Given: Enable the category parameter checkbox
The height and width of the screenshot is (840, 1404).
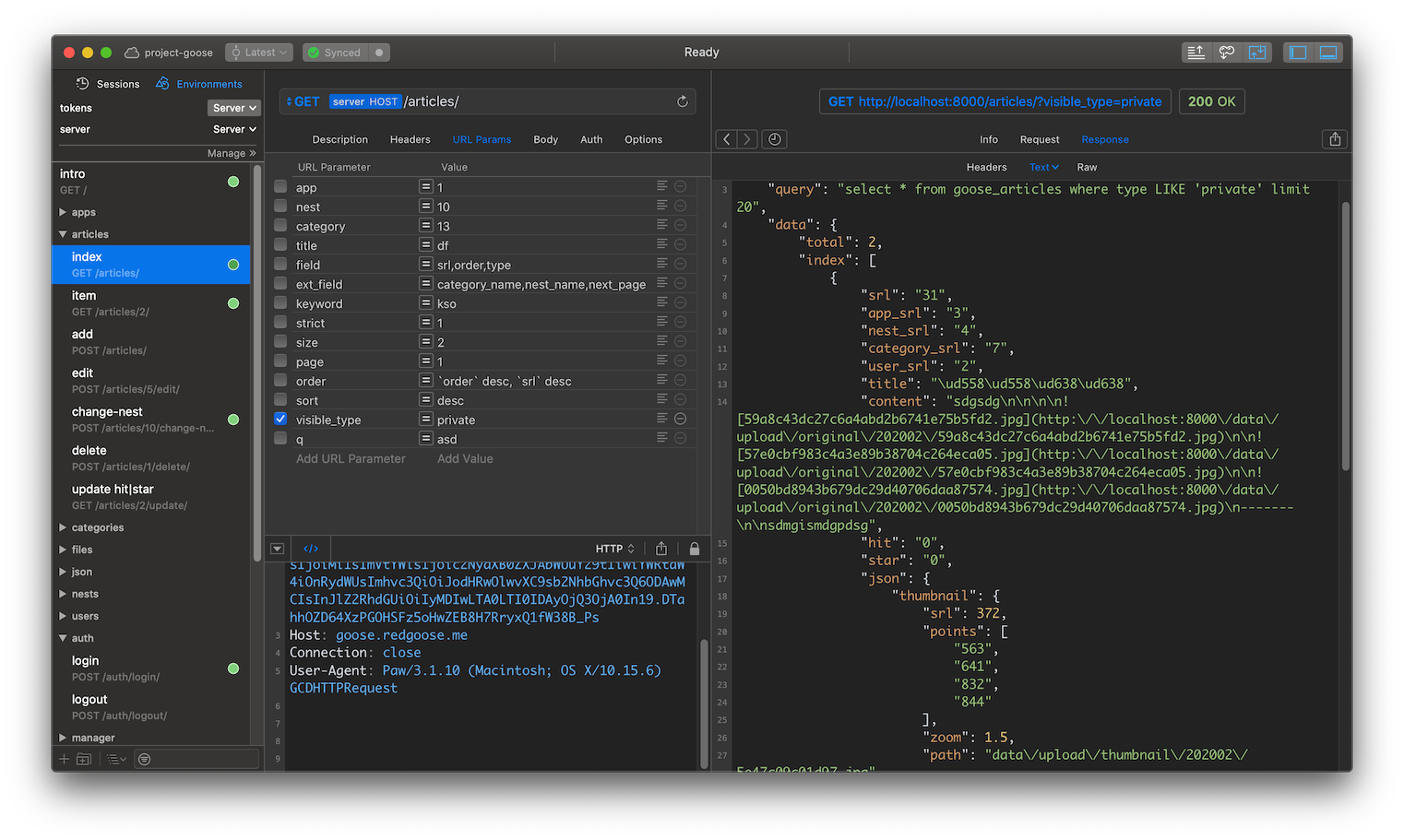Looking at the screenshot, I should 280,225.
